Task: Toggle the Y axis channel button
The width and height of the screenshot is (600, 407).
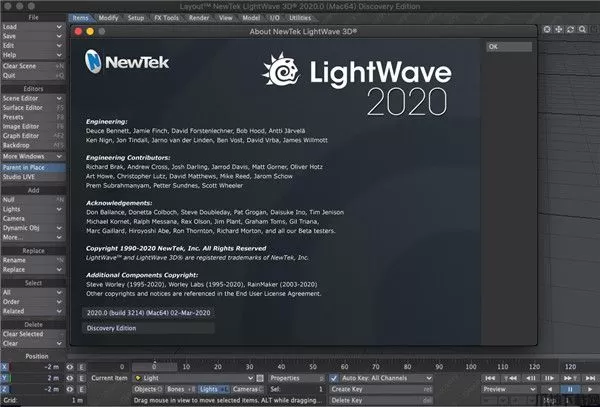Action: (x=5, y=378)
